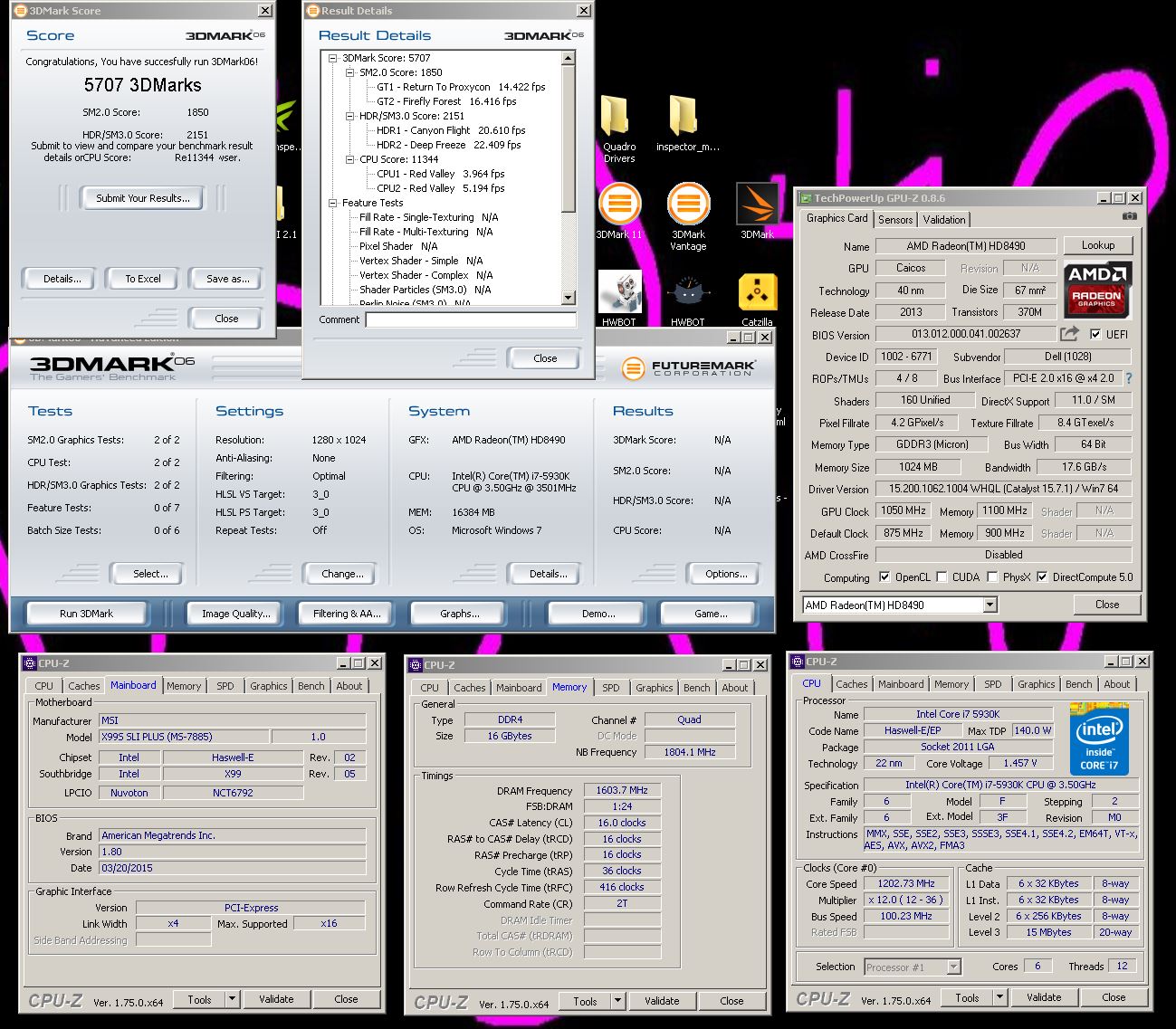Screen dimensions: 1176x1029
Task: Toggle the UEFI checkbox in GPU-Z
Action: 1096,334
